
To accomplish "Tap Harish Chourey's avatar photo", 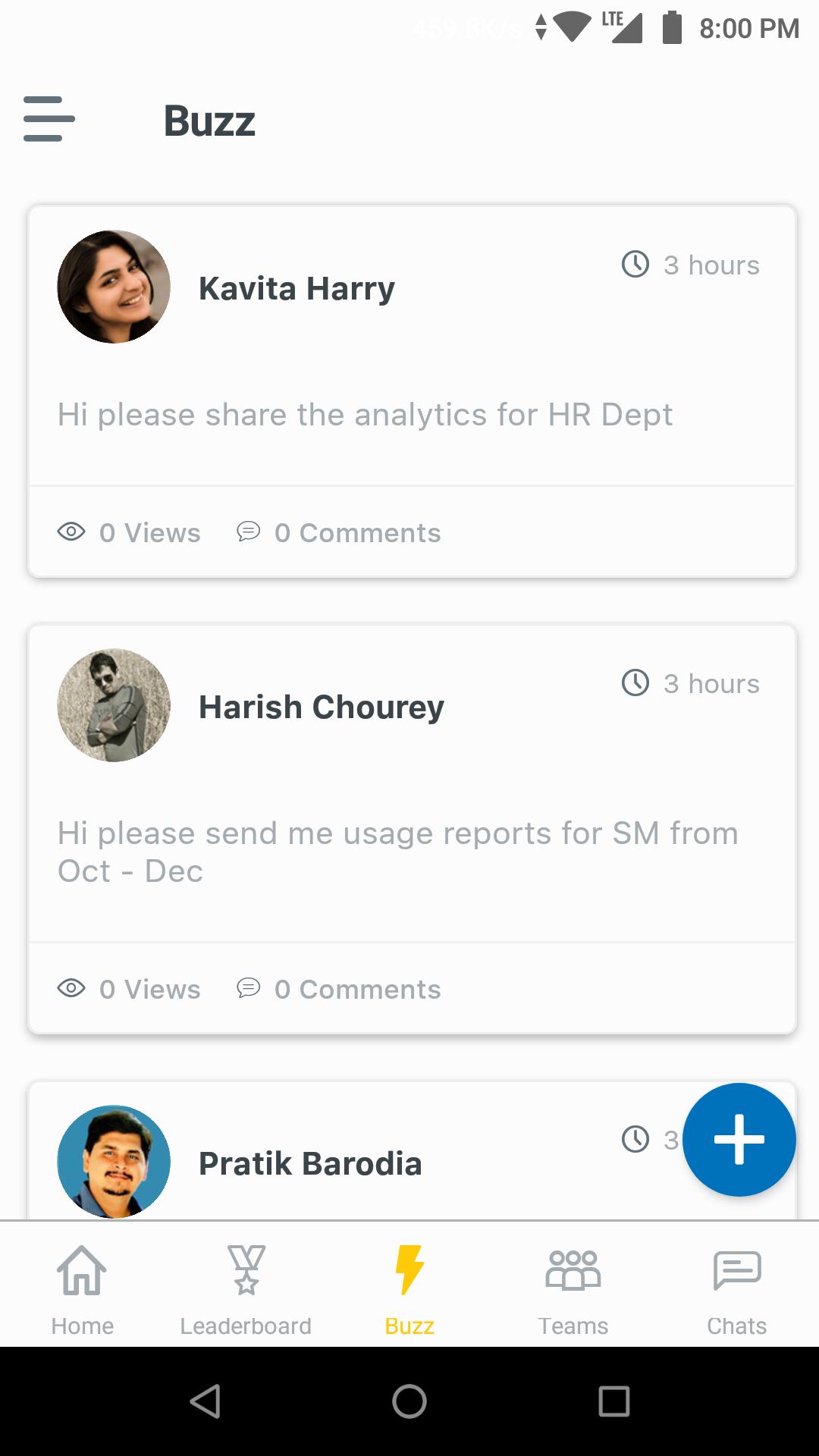I will coord(114,705).
